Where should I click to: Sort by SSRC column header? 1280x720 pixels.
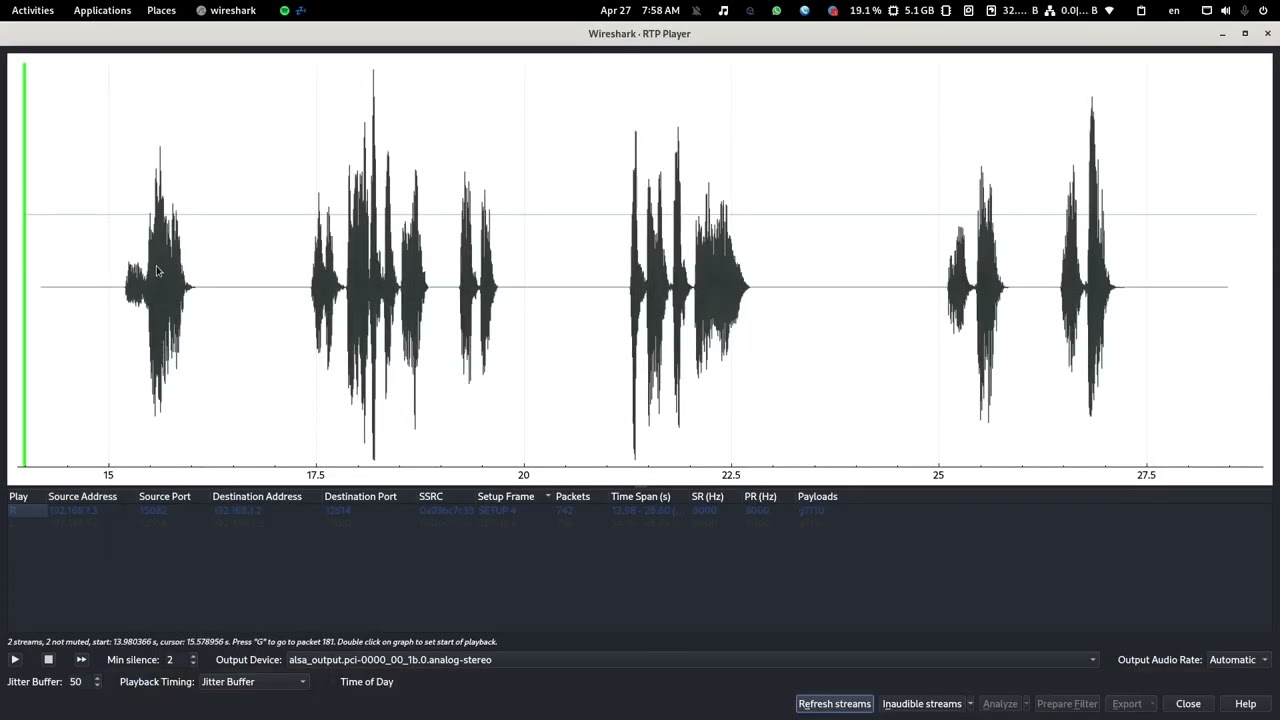tap(431, 497)
